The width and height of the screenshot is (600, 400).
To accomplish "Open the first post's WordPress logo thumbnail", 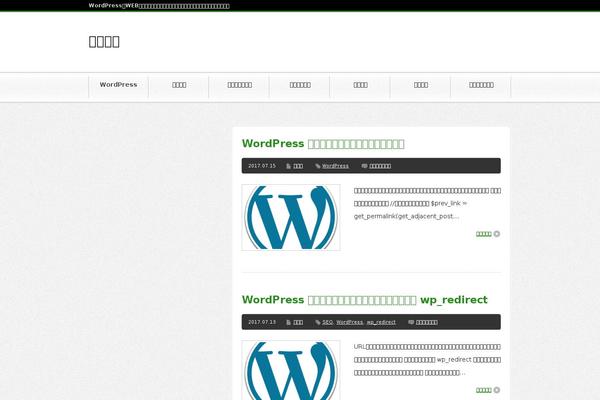I will [x=291, y=217].
